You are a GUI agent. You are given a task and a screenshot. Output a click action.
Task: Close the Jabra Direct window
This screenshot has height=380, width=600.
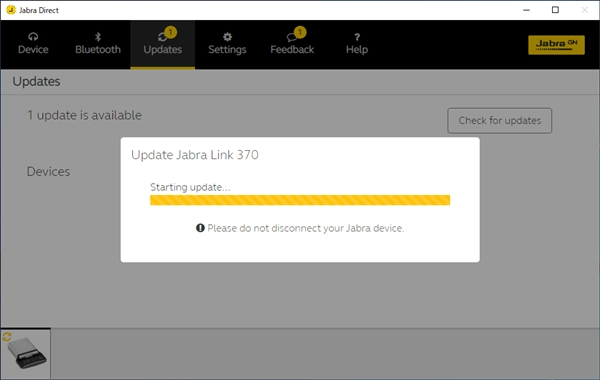(584, 10)
